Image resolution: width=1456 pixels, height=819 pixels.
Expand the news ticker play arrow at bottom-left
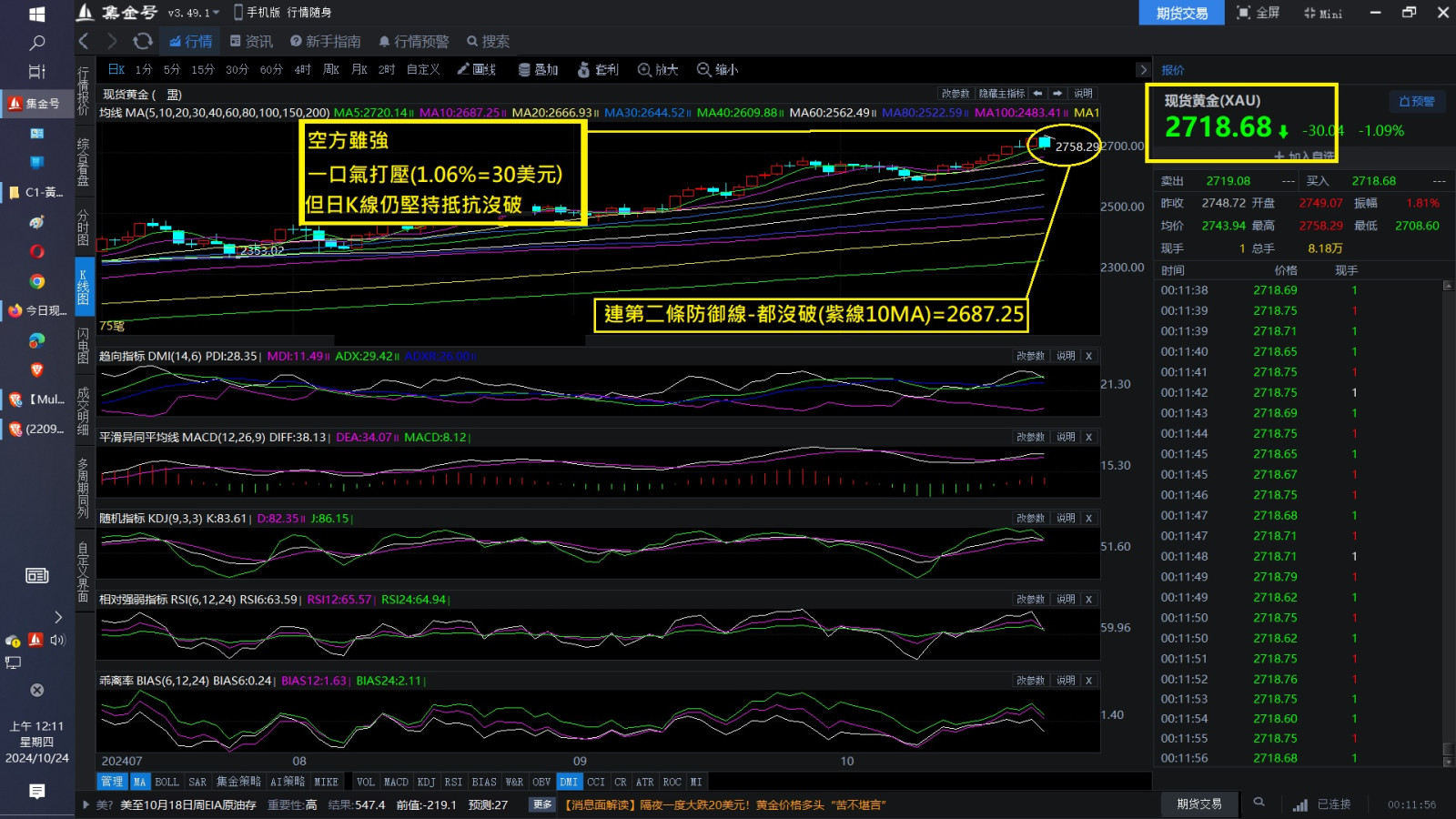[86, 804]
